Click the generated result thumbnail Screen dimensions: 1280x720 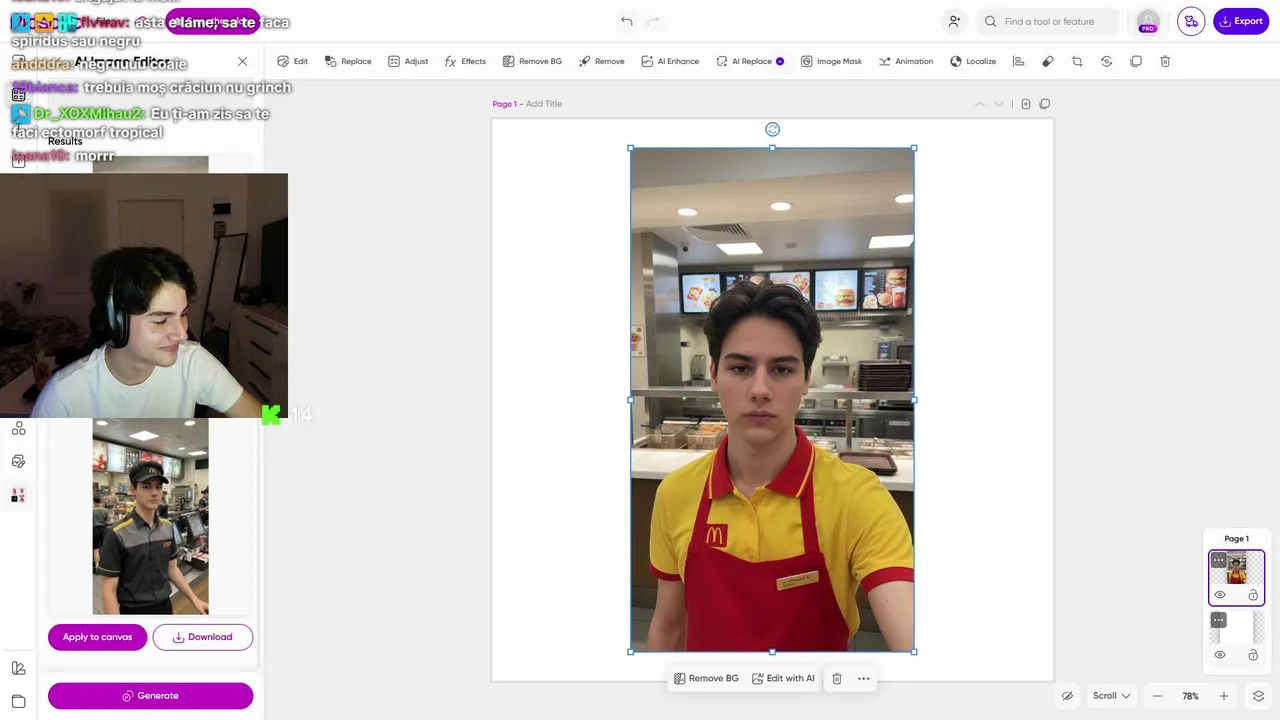tap(150, 516)
